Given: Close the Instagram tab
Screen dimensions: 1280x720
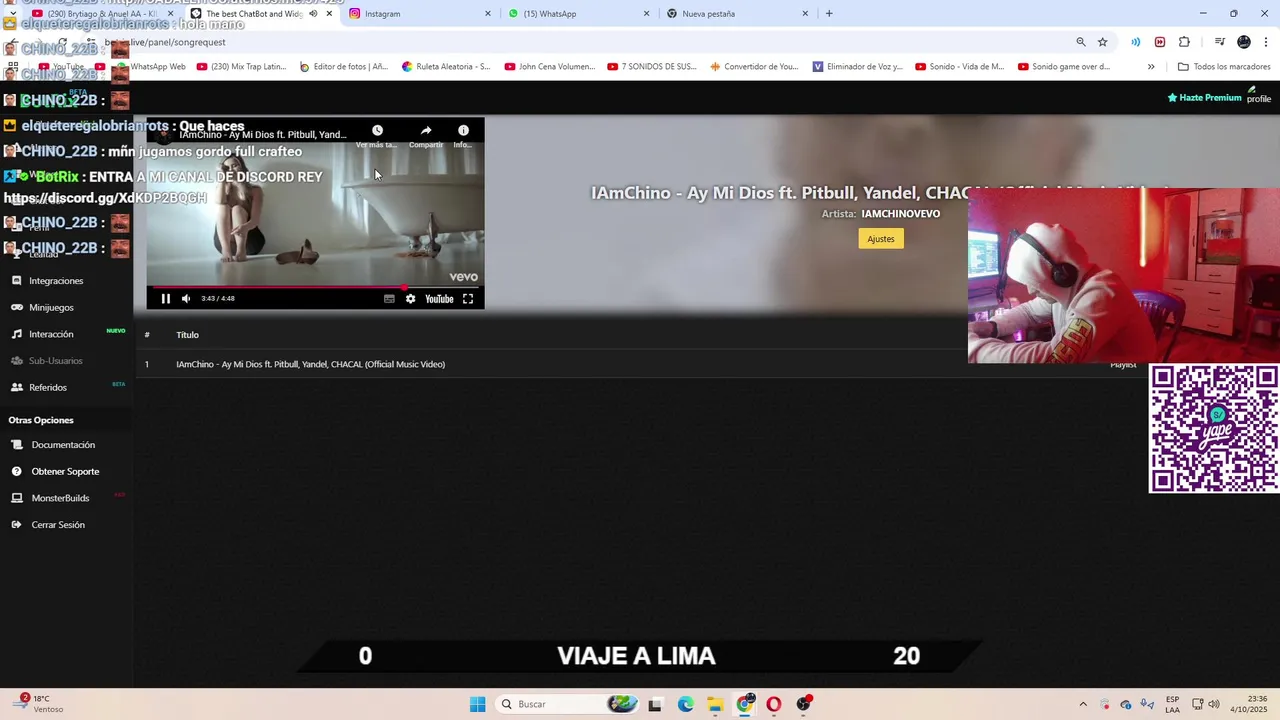Looking at the screenshot, I should coord(488,14).
